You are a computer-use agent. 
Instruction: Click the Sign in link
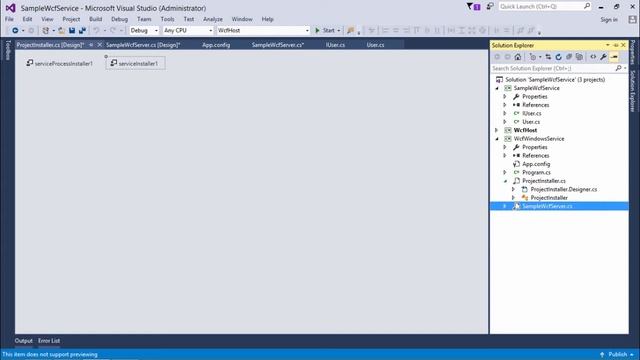(609, 20)
